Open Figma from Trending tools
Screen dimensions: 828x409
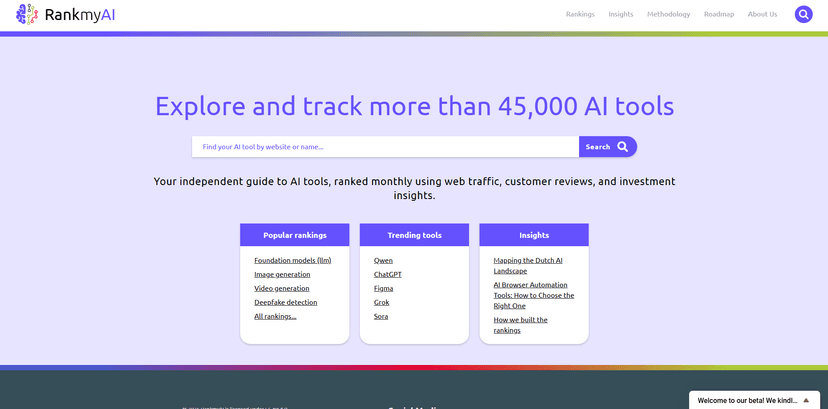tap(383, 288)
